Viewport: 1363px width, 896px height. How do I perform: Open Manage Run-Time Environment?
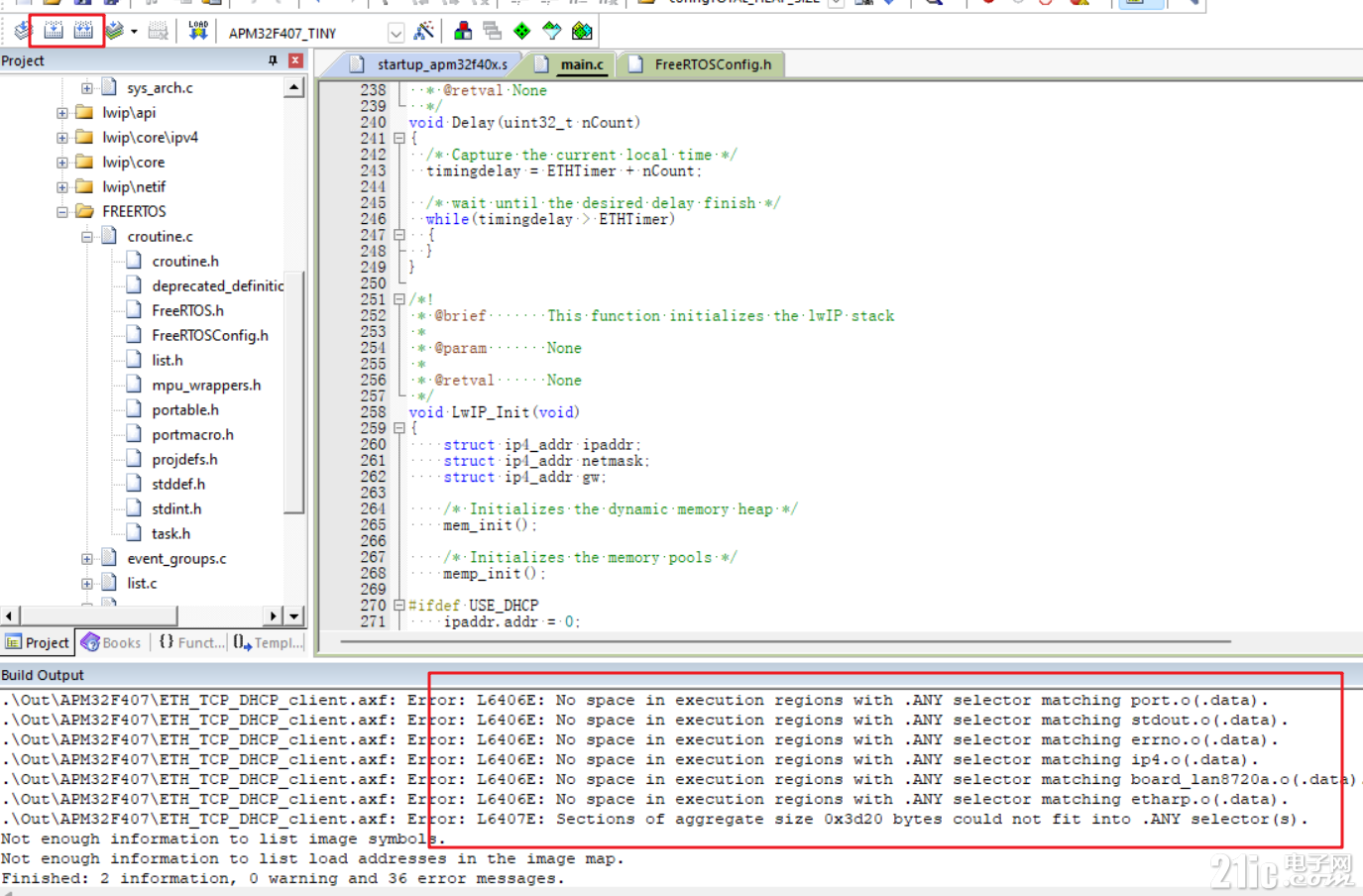[521, 30]
